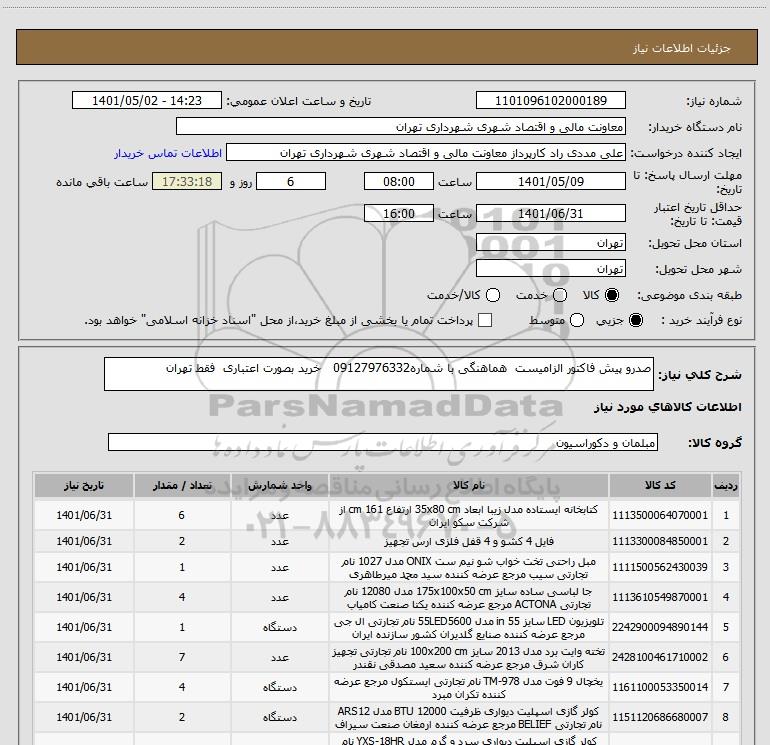Click the تلویزیون LED 55LED5600 item name

tap(468, 628)
